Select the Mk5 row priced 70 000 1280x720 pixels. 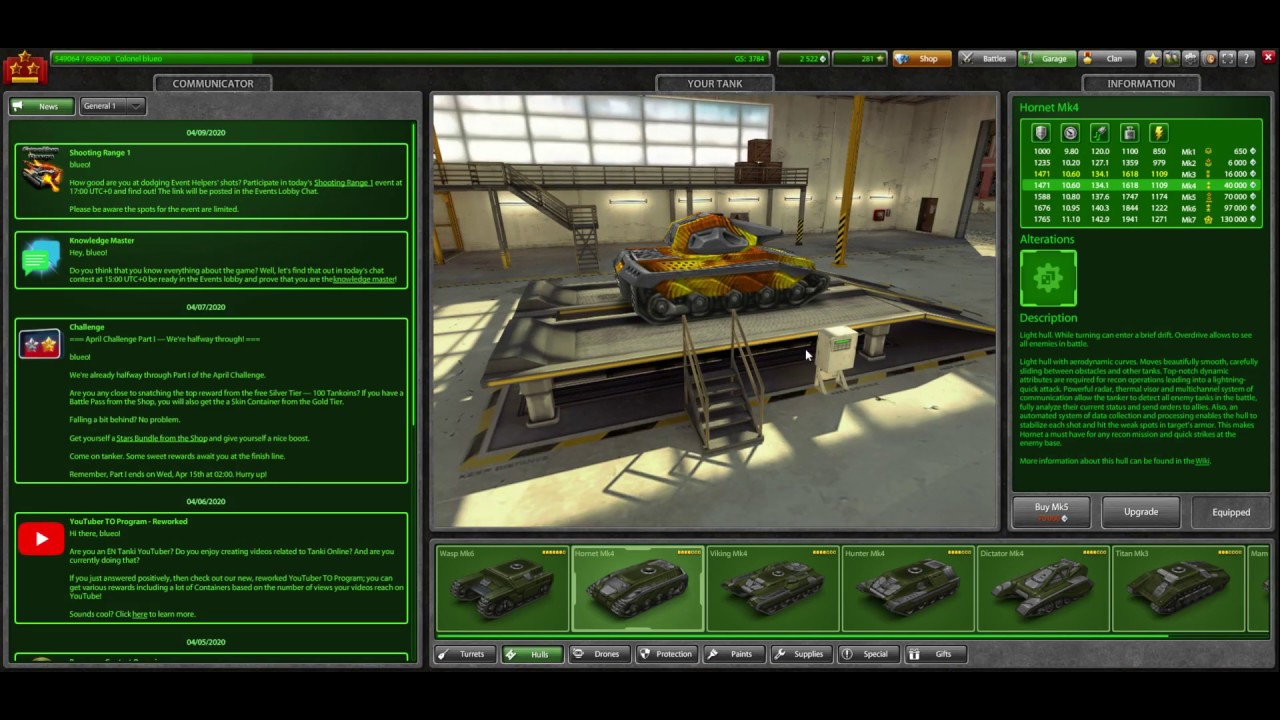click(x=1140, y=197)
